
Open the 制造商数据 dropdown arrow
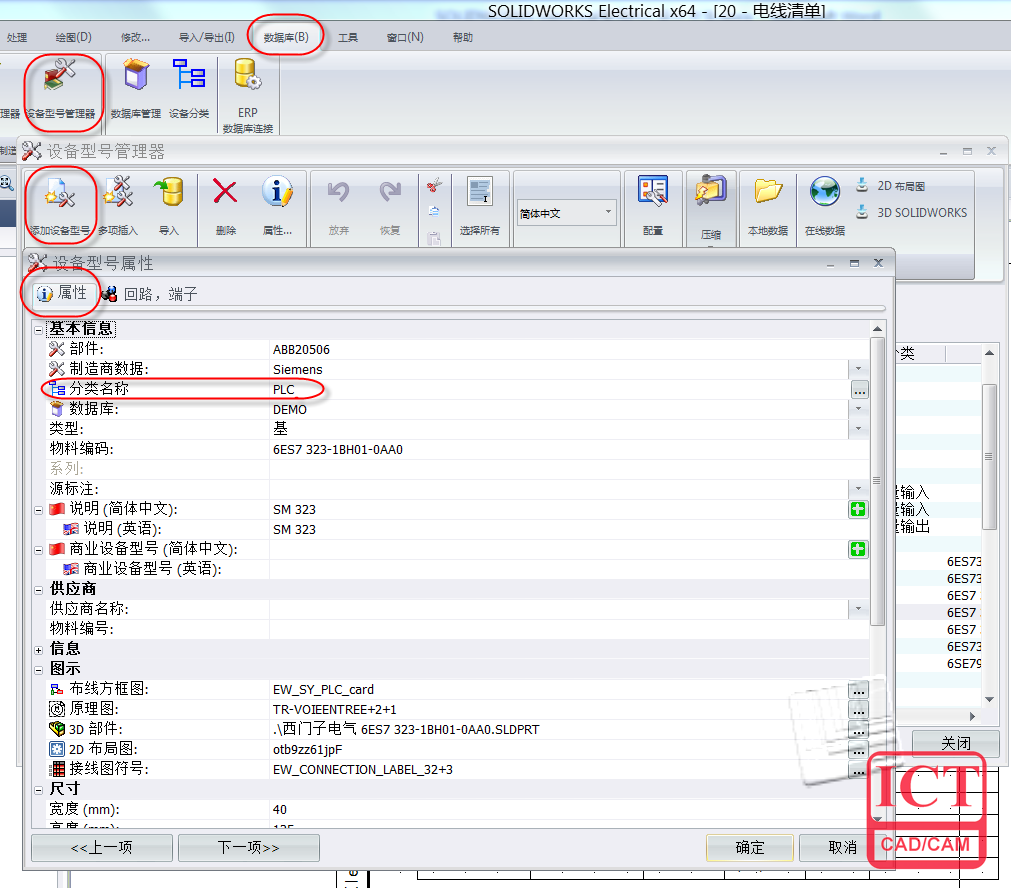point(857,368)
